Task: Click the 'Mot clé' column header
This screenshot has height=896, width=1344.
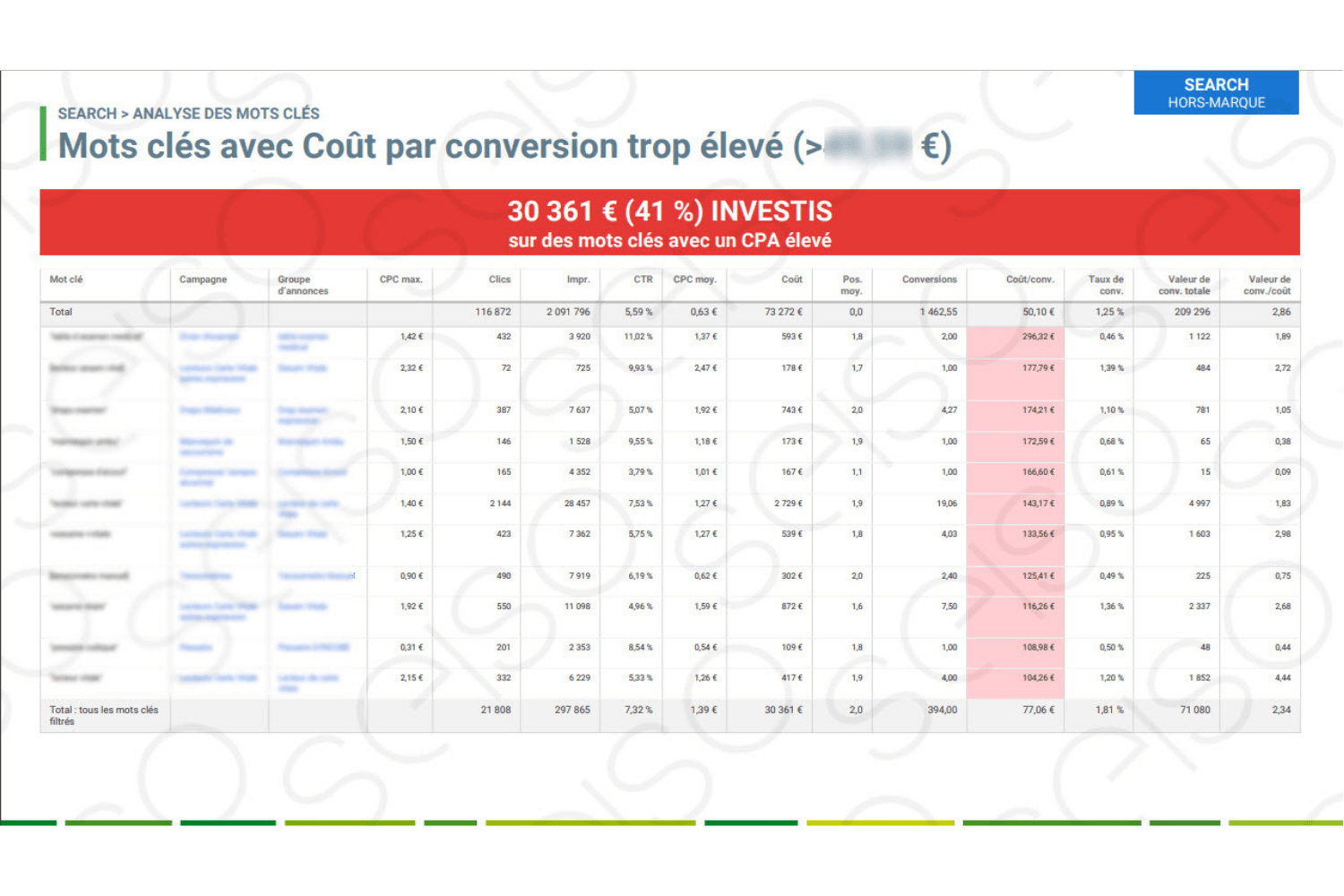Action: click(66, 280)
